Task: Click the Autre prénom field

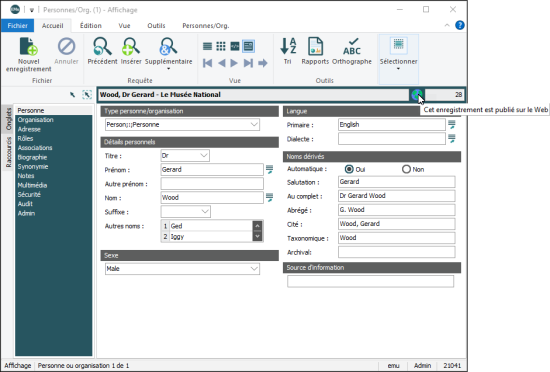Action: (212, 184)
